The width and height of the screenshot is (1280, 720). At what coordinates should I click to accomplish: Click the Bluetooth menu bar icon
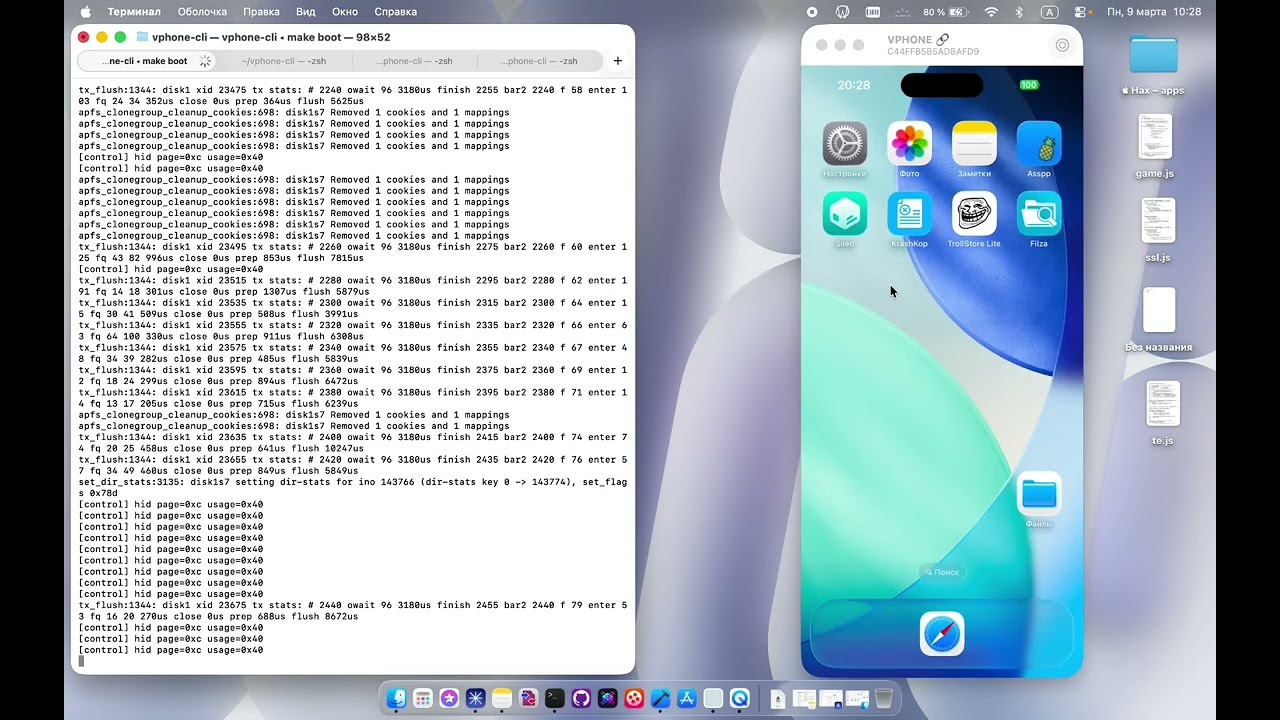click(1019, 12)
